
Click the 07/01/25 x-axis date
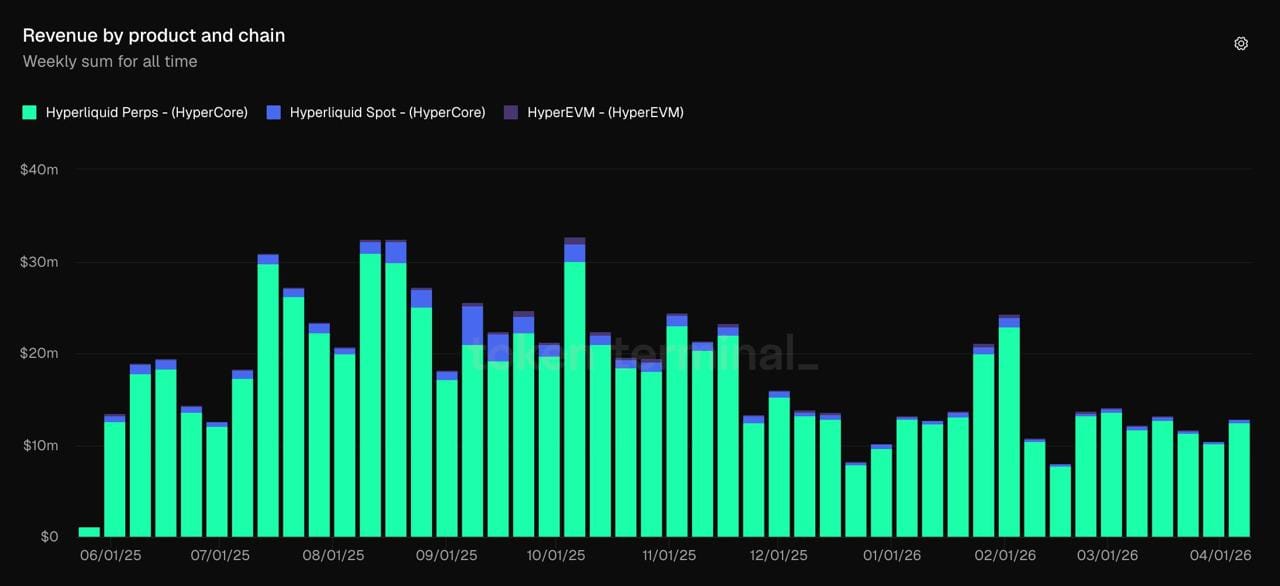pos(220,555)
